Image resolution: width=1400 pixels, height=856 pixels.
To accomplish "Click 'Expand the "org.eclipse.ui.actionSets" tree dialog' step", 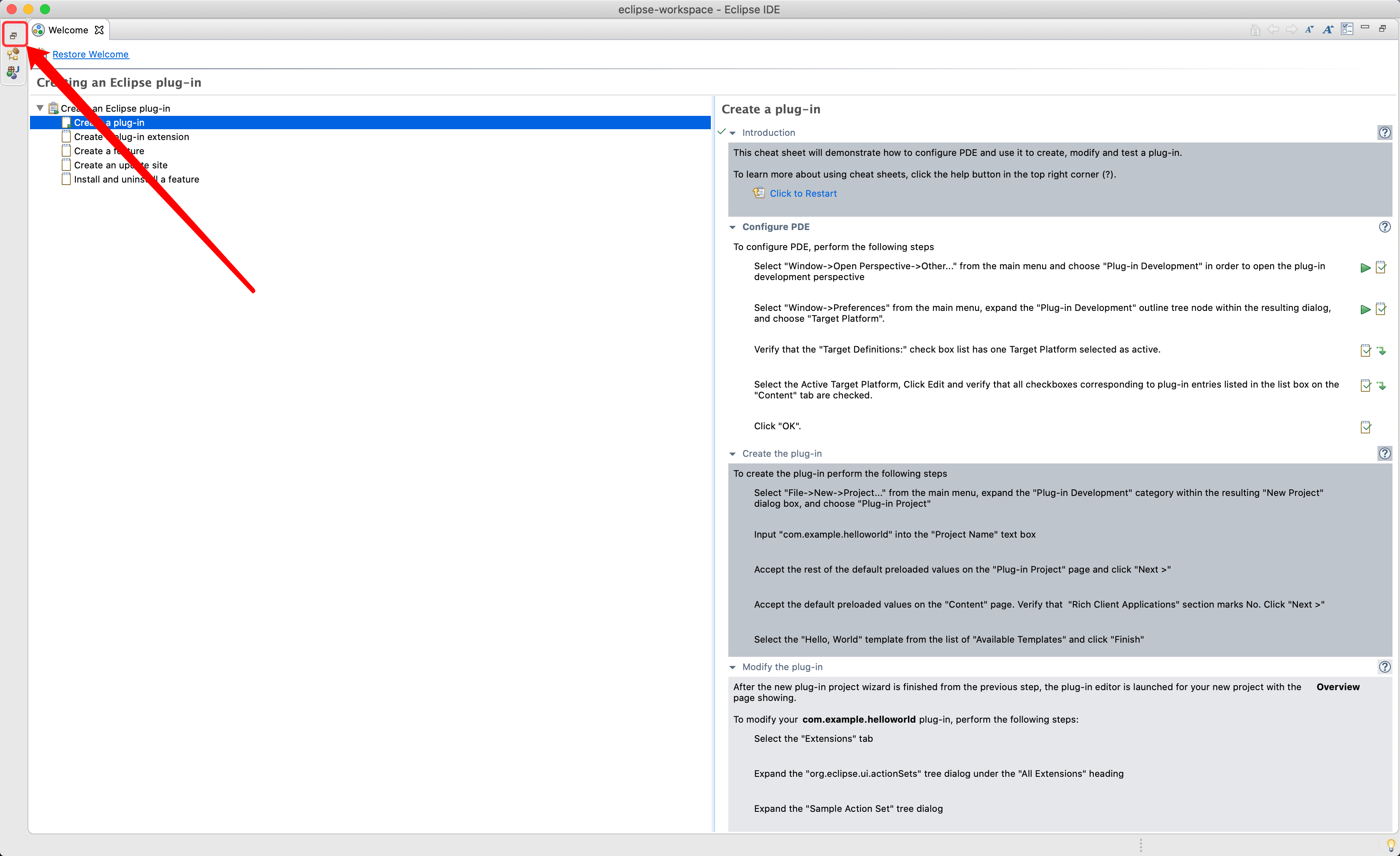I will [939, 773].
